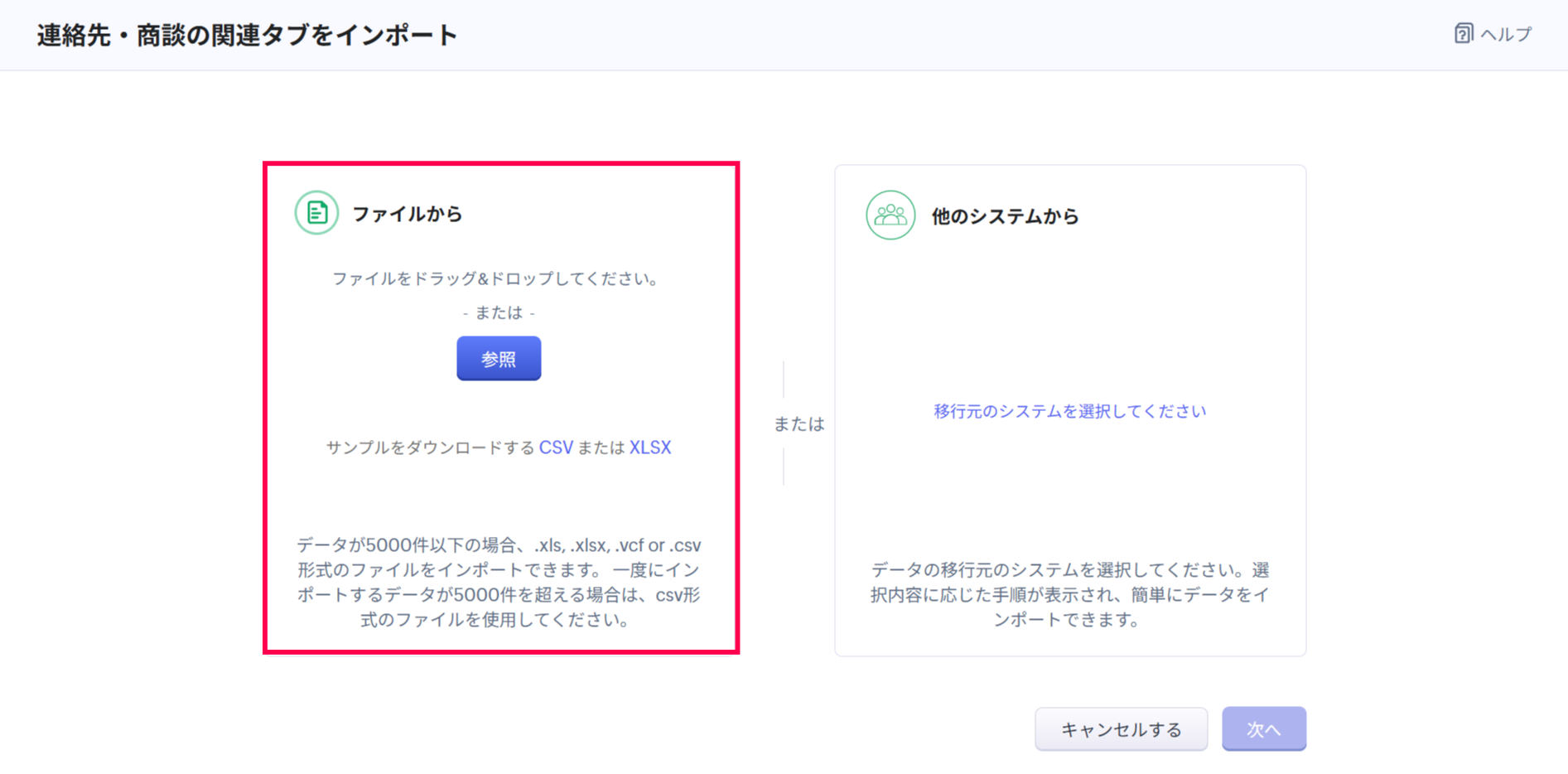Click the green people group icon
Image resolution: width=1568 pixels, height=774 pixels.
point(890,215)
